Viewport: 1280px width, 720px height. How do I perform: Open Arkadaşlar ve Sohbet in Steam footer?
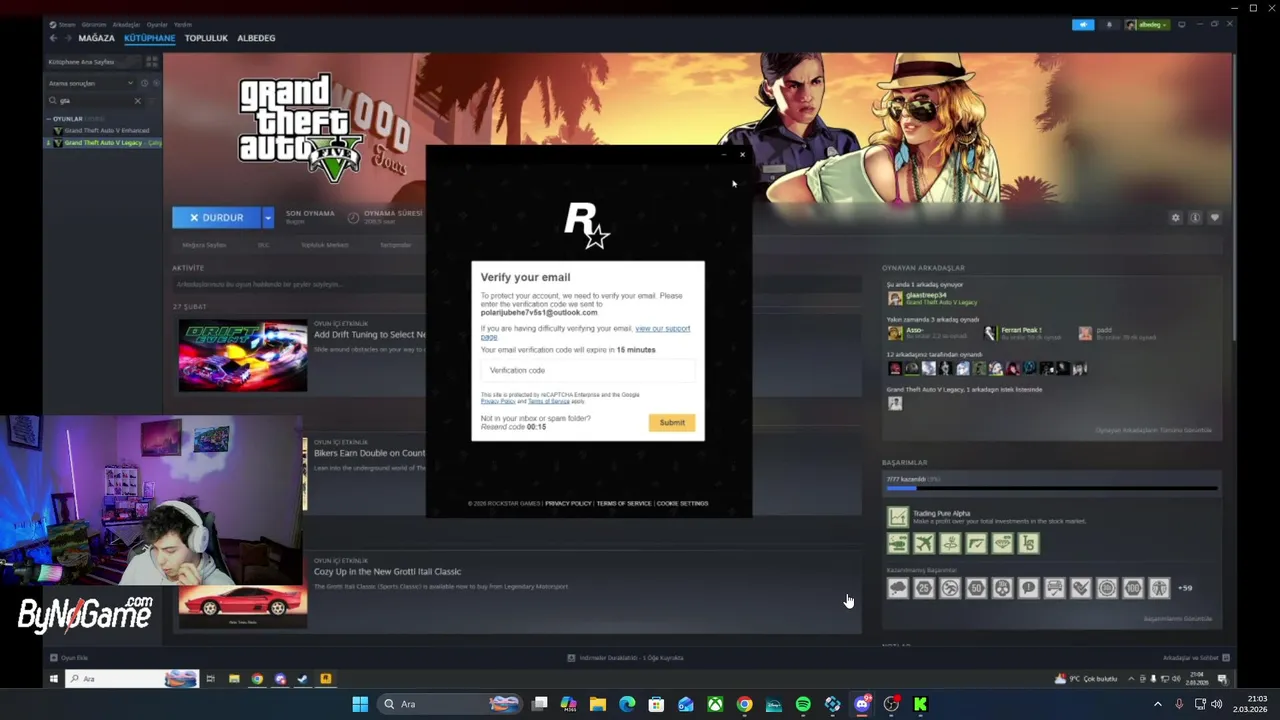(1196, 658)
